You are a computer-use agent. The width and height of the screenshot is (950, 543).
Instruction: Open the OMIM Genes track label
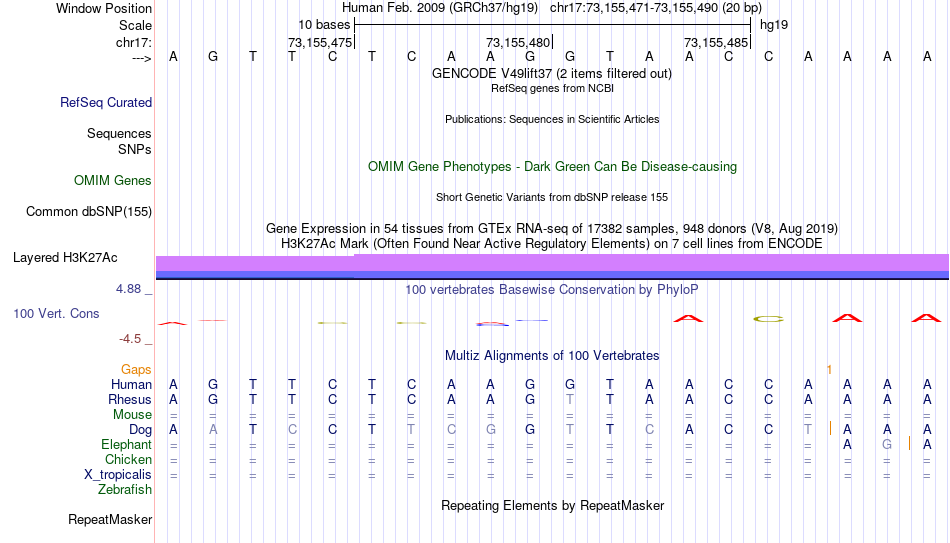pyautogui.click(x=112, y=181)
